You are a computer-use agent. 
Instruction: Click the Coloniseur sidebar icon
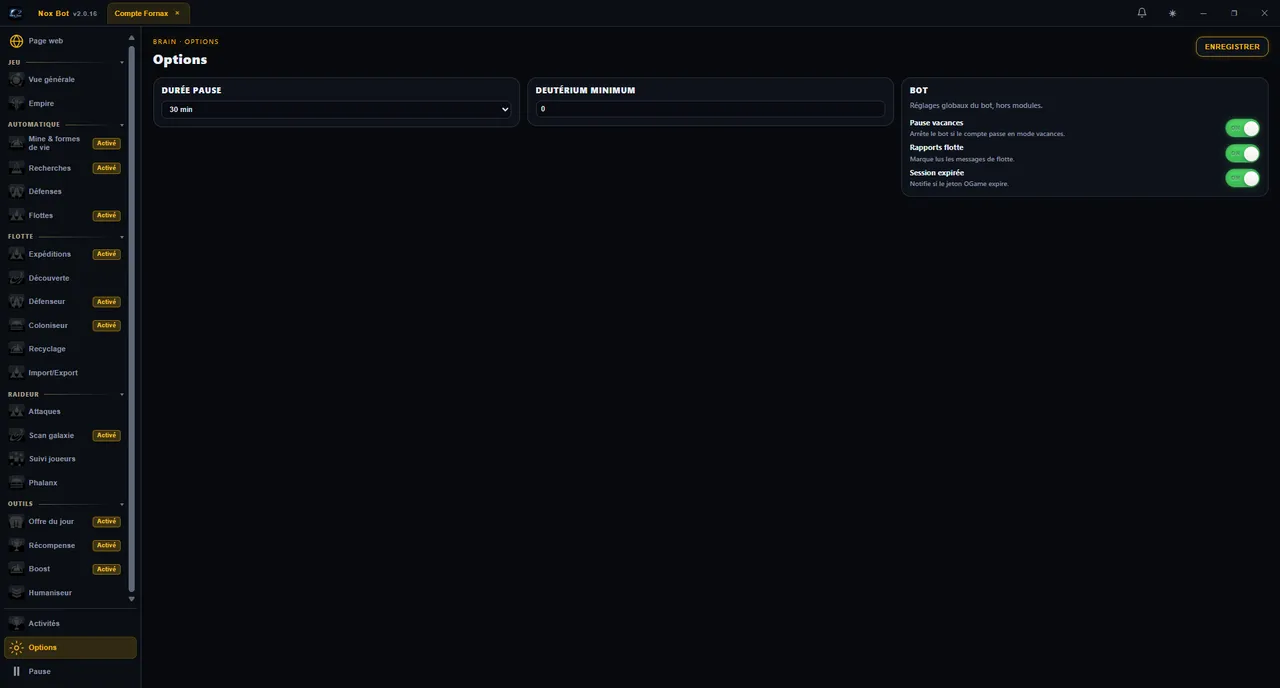(16, 325)
